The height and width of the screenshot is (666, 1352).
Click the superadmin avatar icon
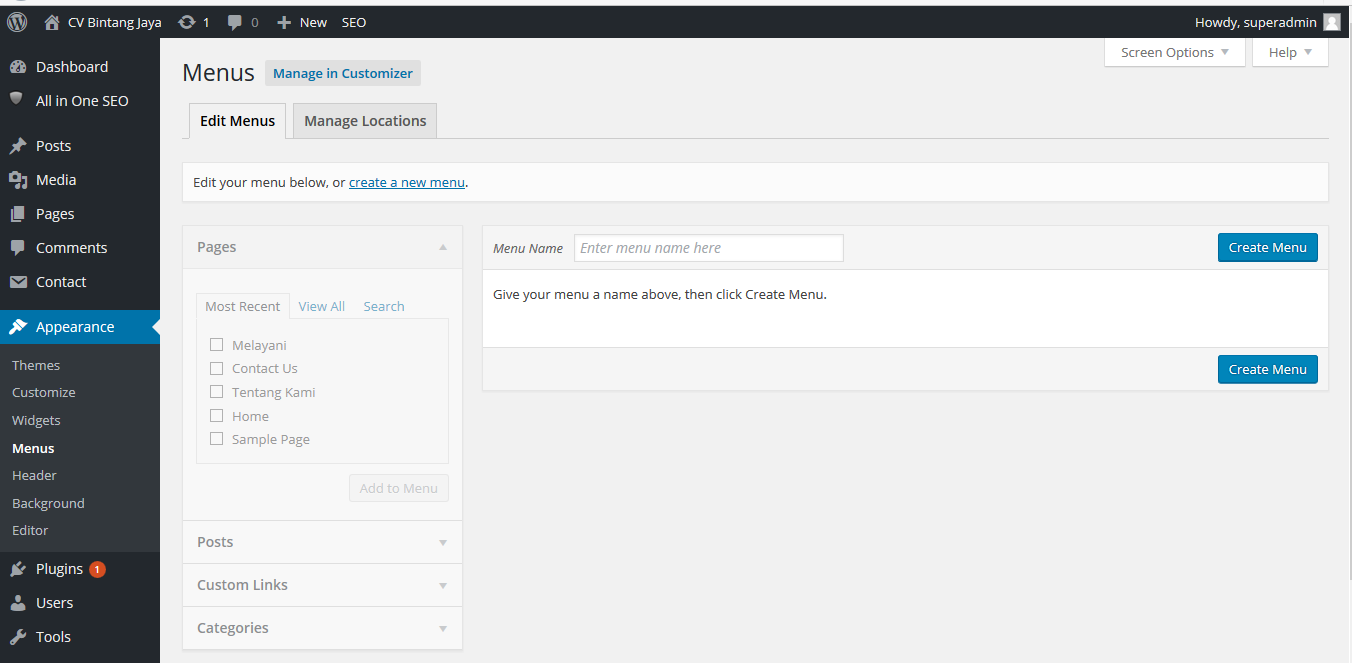tap(1331, 22)
